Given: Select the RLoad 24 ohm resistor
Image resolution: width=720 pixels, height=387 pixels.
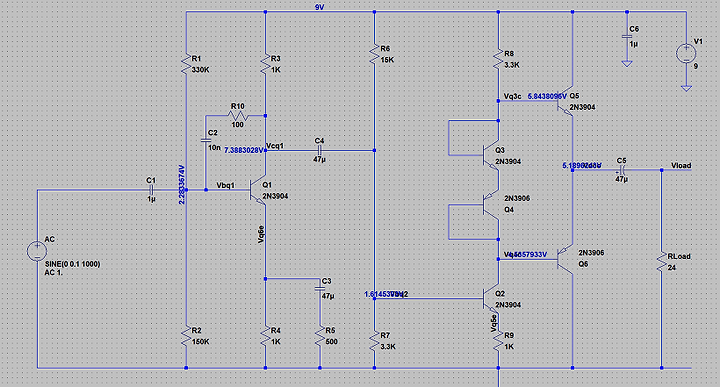Looking at the screenshot, I should 662,262.
